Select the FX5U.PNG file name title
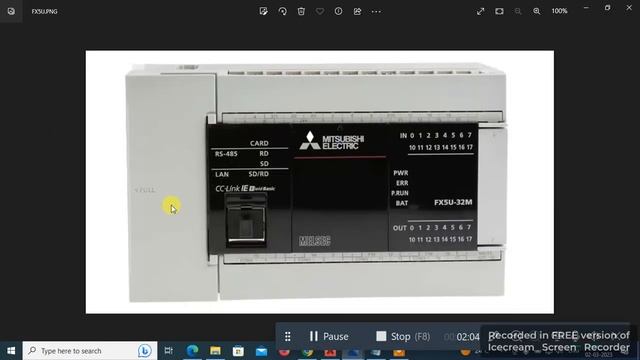 click(x=44, y=11)
